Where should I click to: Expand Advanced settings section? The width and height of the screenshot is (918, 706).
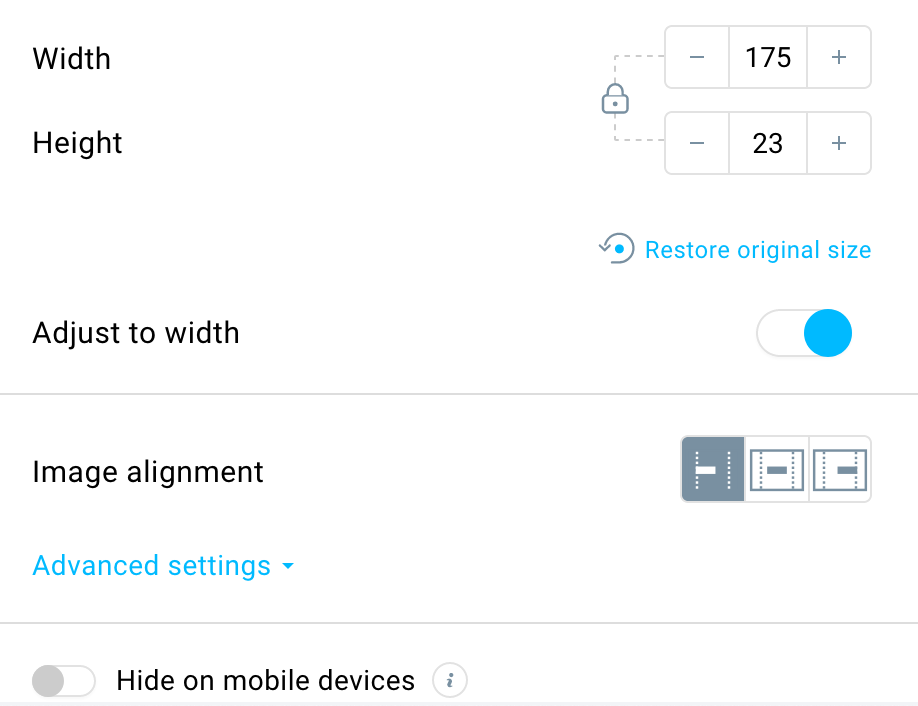[x=163, y=566]
